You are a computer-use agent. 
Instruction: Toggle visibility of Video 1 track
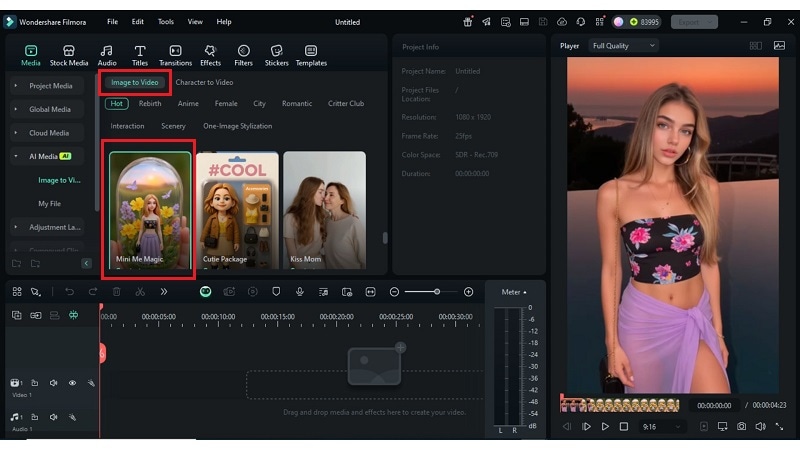(x=72, y=383)
